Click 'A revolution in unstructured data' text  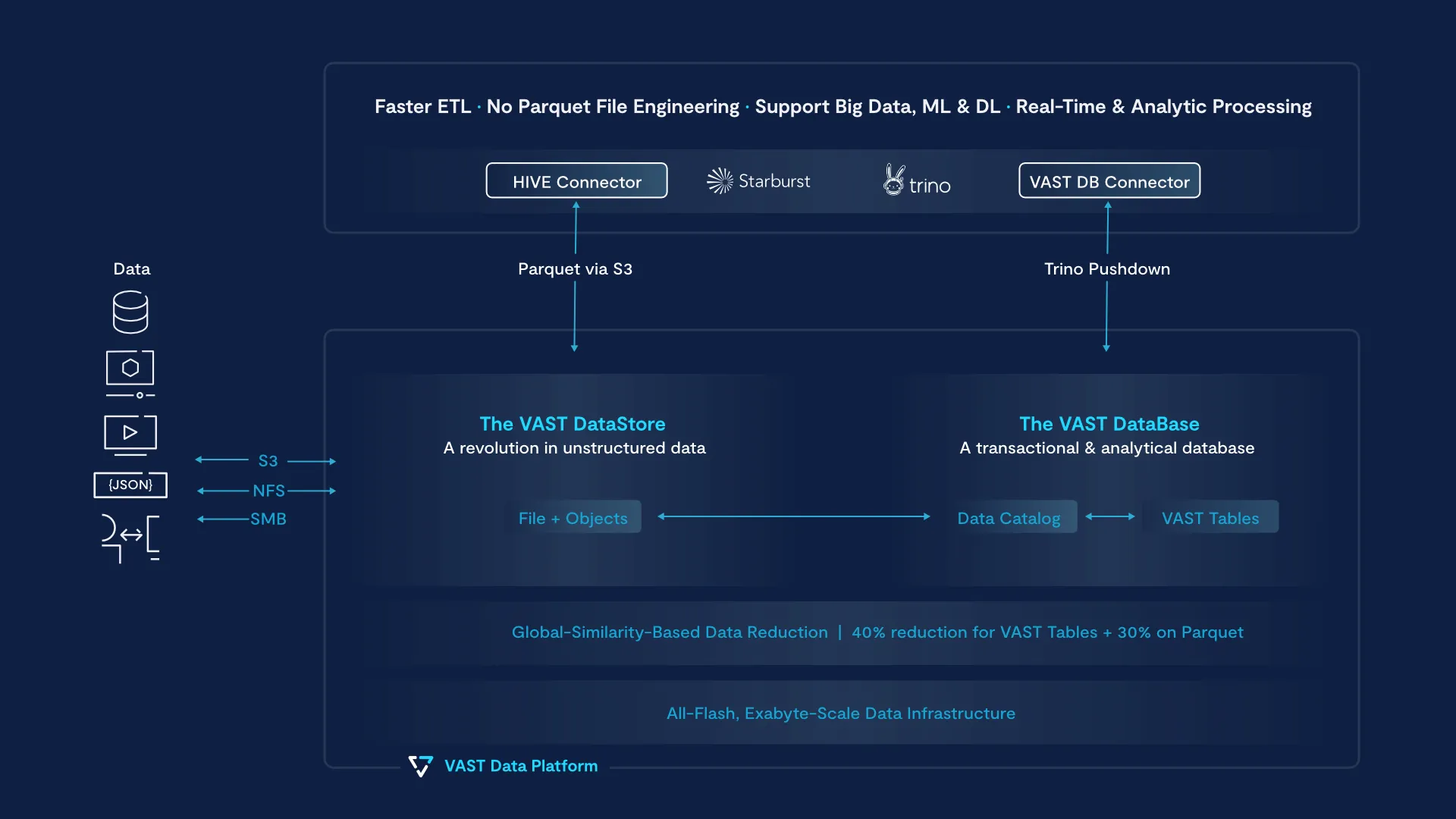tap(574, 448)
